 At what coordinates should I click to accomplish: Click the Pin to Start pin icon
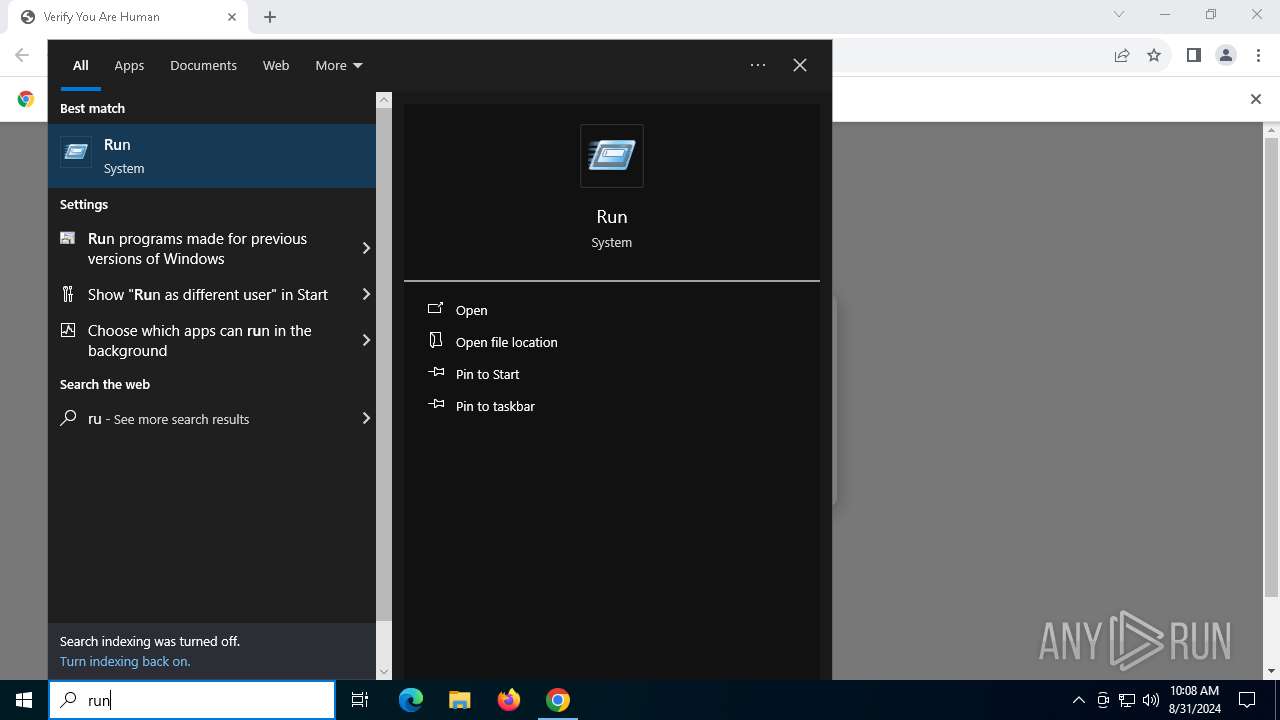tap(436, 373)
